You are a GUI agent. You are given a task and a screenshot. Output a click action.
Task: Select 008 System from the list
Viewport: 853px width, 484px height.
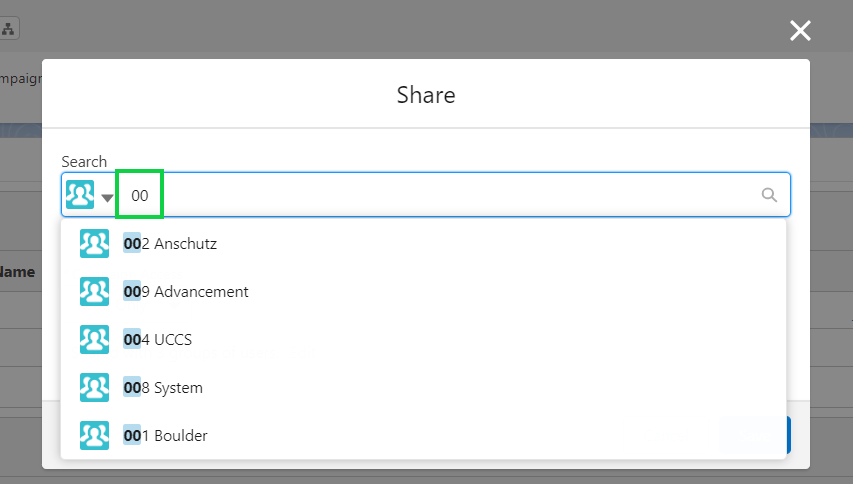[423, 387]
